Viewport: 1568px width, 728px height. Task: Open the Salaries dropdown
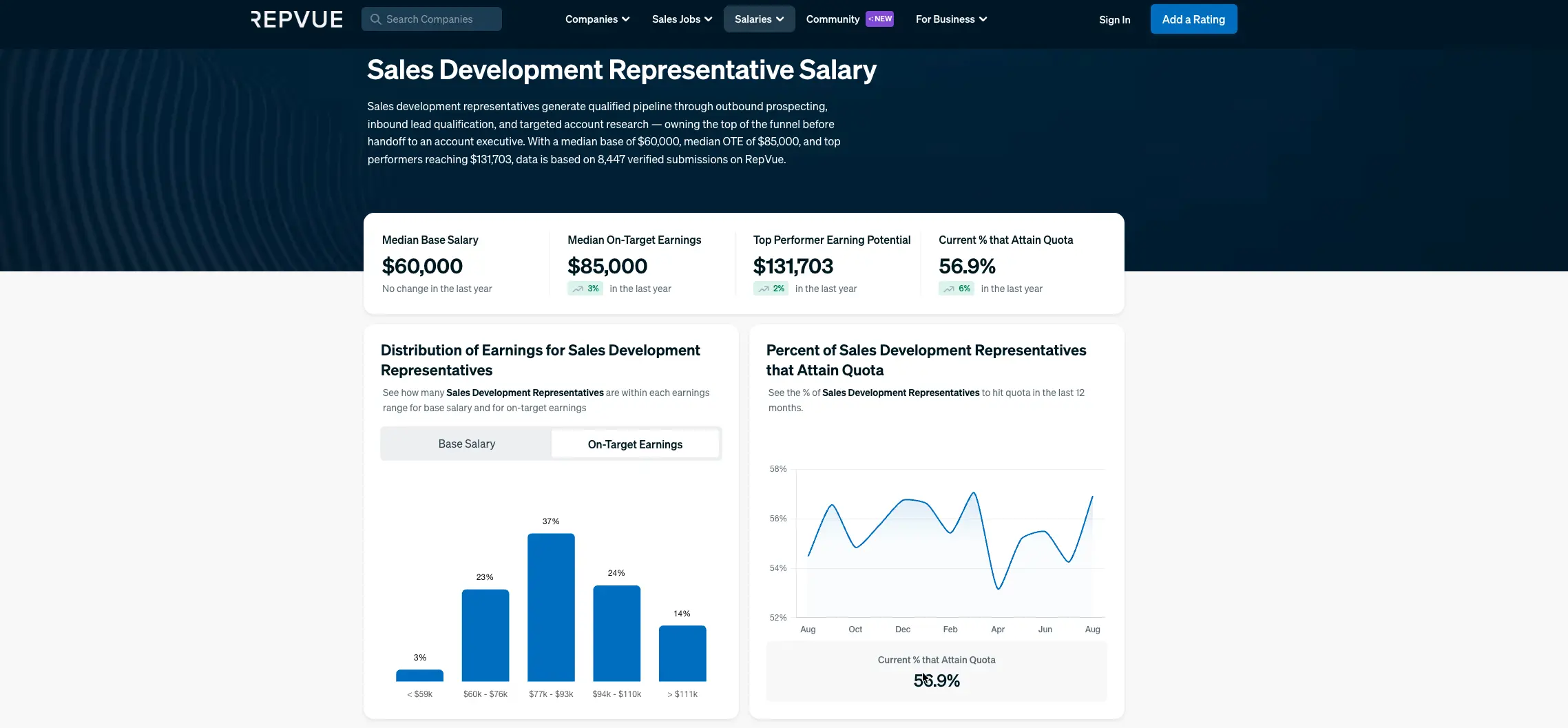pyautogui.click(x=760, y=19)
